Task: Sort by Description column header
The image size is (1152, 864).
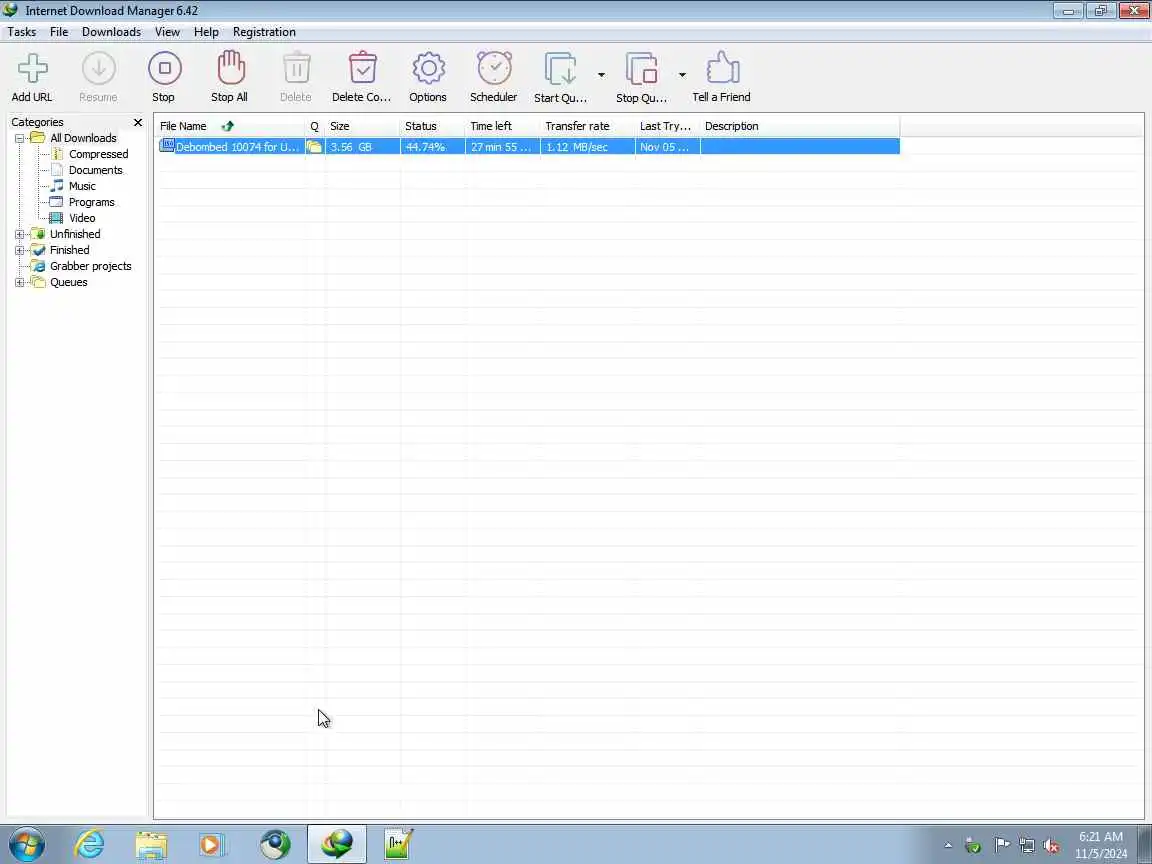Action: (x=800, y=126)
